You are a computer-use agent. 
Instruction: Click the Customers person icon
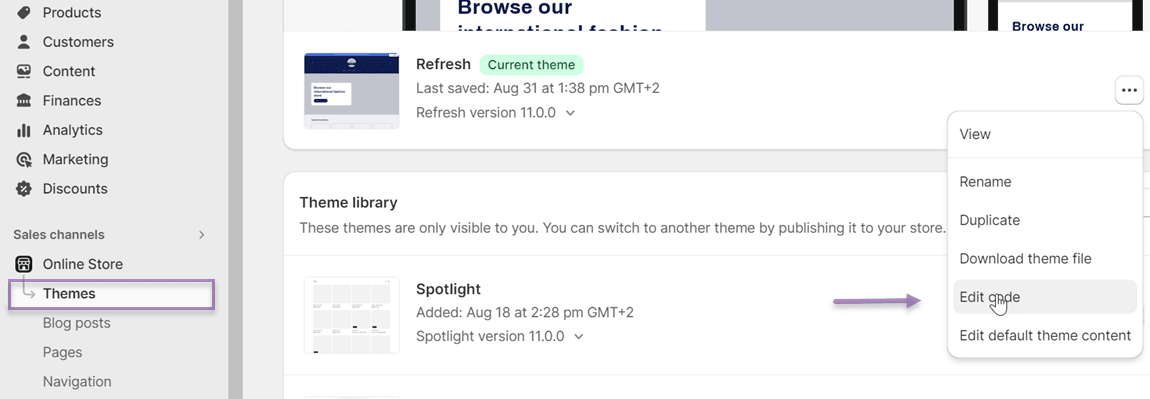point(23,42)
